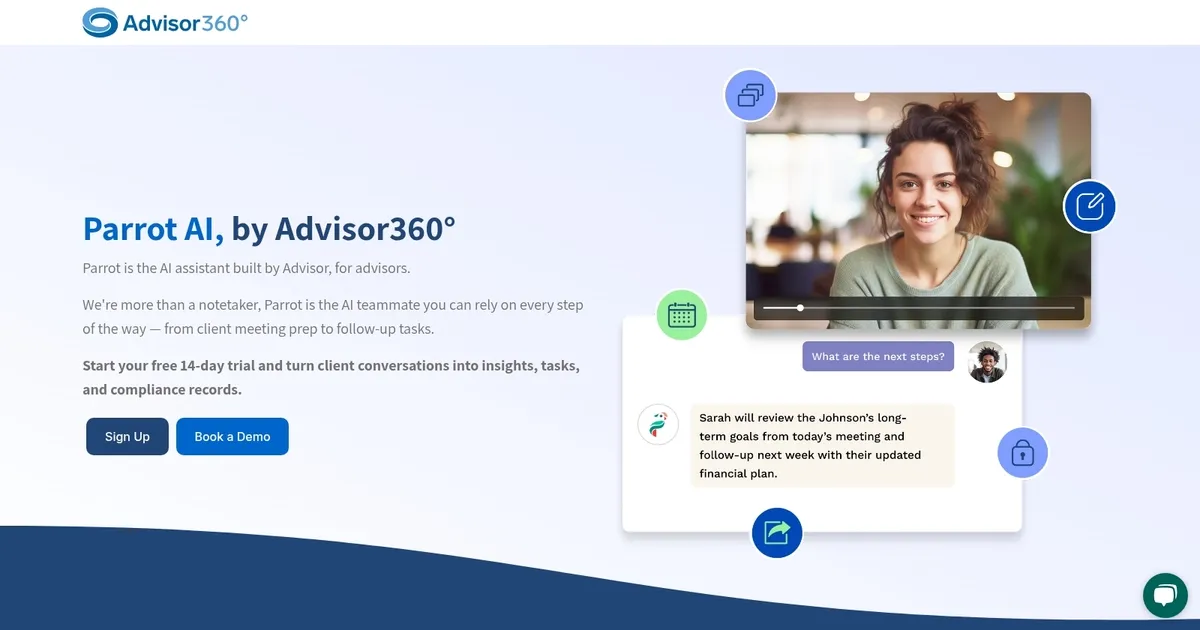The height and width of the screenshot is (630, 1200).
Task: Click the "What are the next steps?" bubble
Action: click(x=880, y=357)
